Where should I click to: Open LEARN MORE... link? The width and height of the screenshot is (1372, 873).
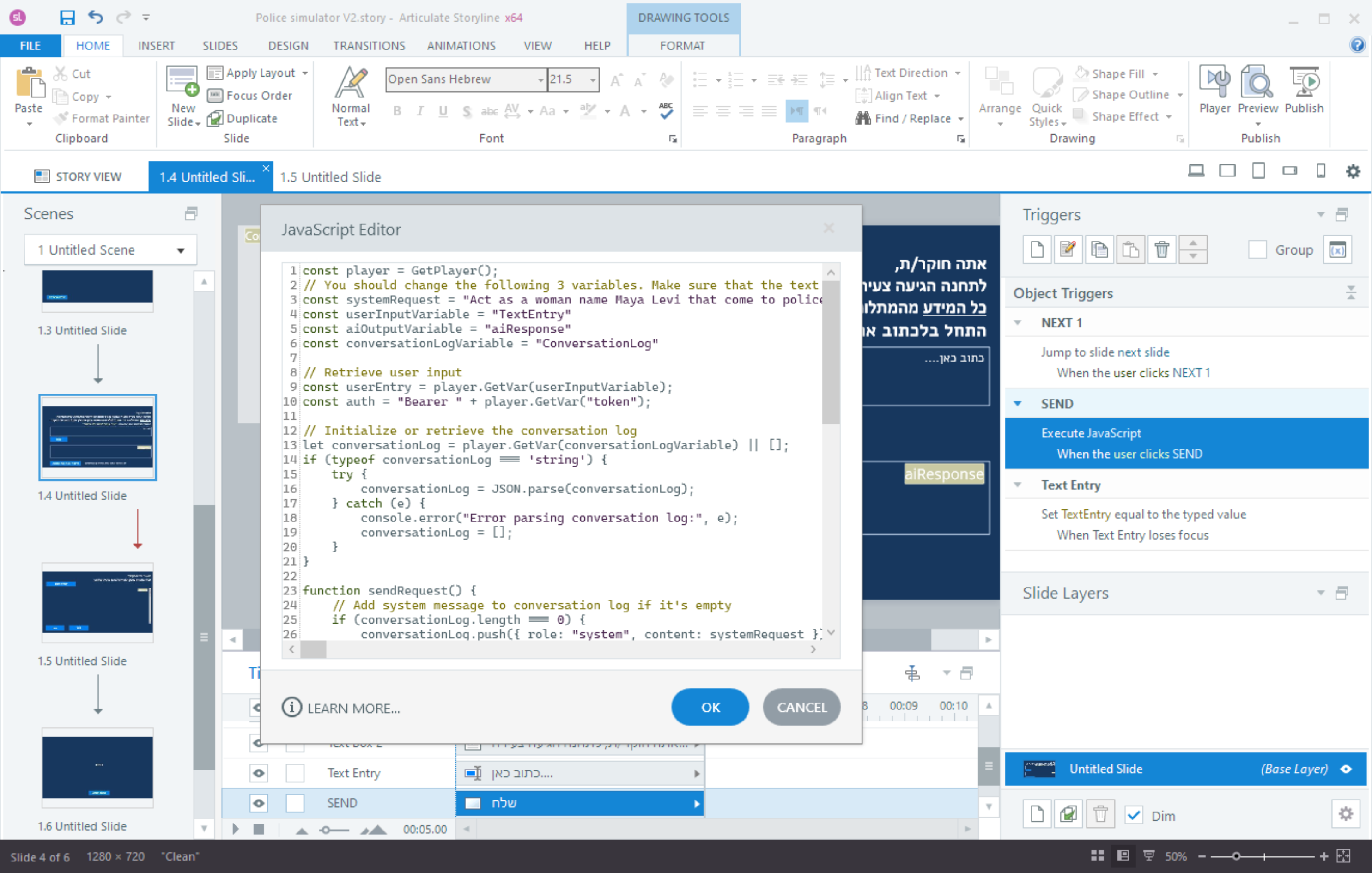[341, 708]
